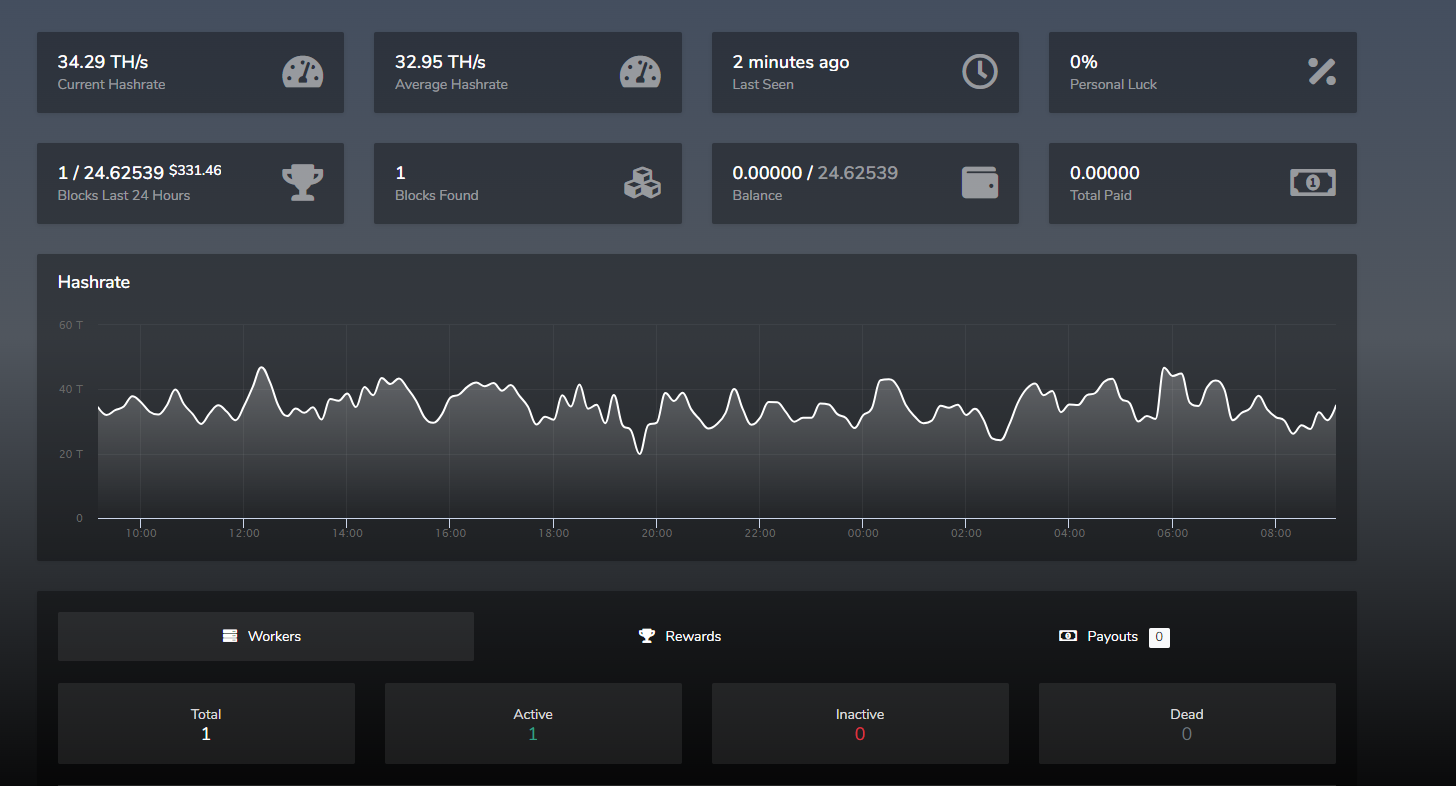Click the Last Seen clock icon
Image resolution: width=1456 pixels, height=786 pixels.
[x=980, y=72]
